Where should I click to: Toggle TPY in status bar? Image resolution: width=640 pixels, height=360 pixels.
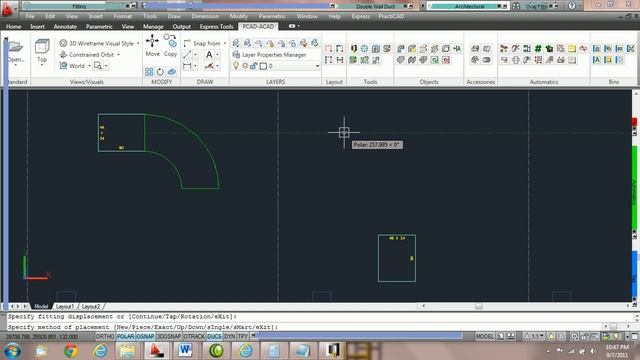point(243,336)
